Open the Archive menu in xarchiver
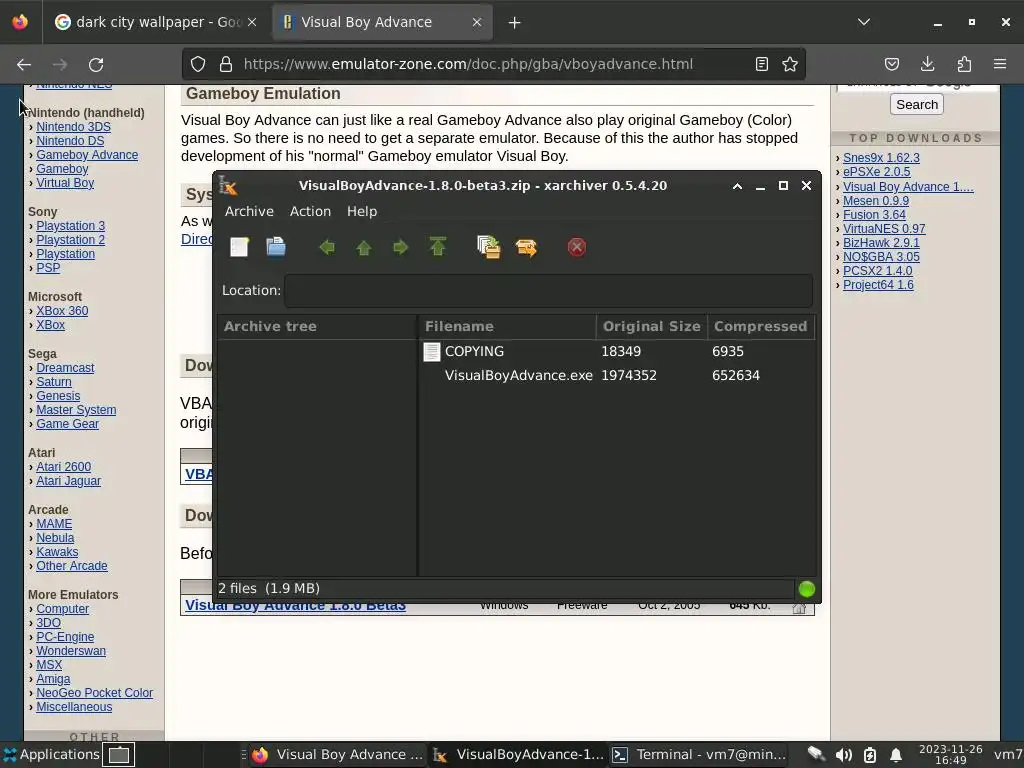 point(249,212)
